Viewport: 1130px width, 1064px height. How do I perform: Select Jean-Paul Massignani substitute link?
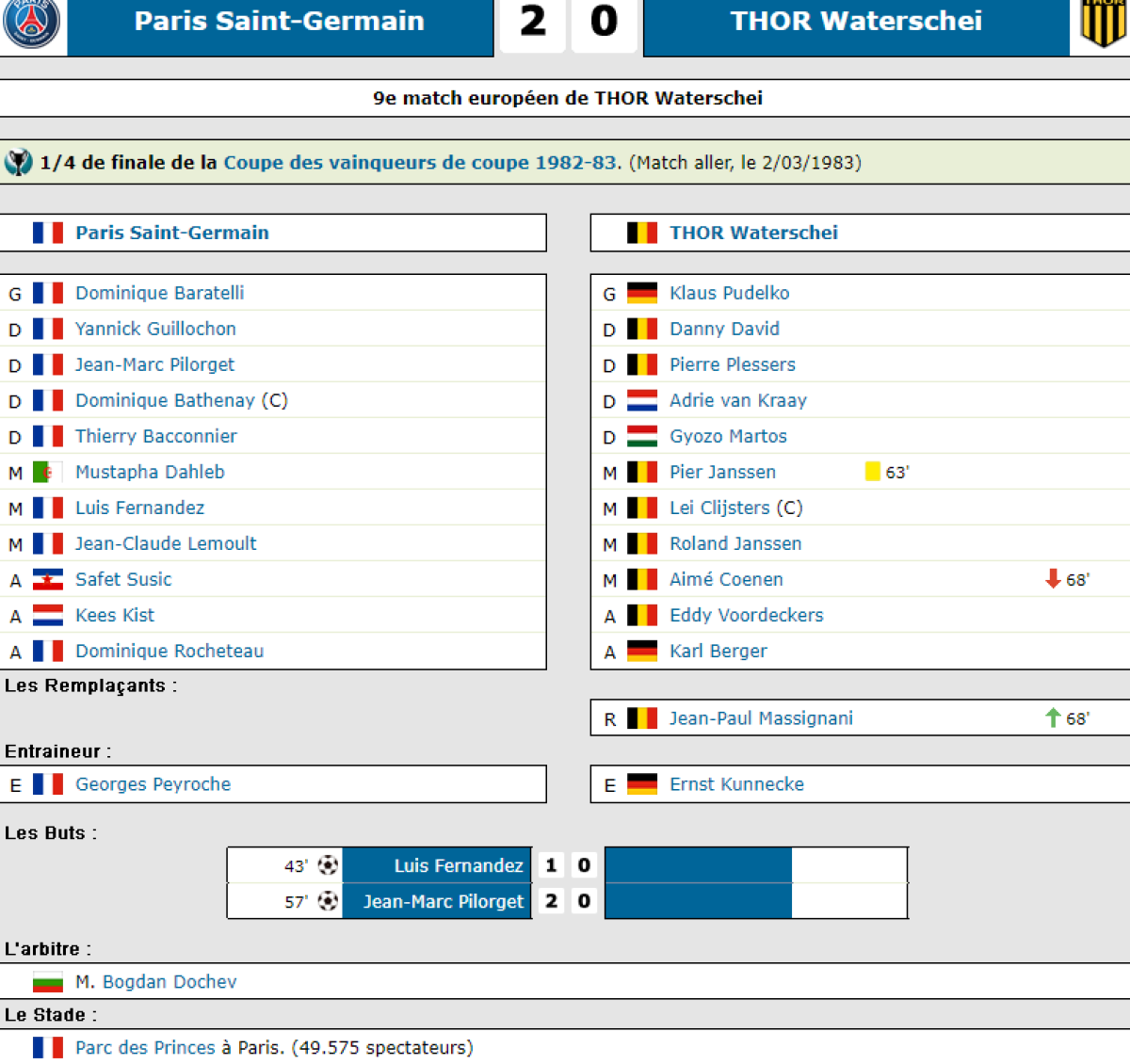point(761,718)
